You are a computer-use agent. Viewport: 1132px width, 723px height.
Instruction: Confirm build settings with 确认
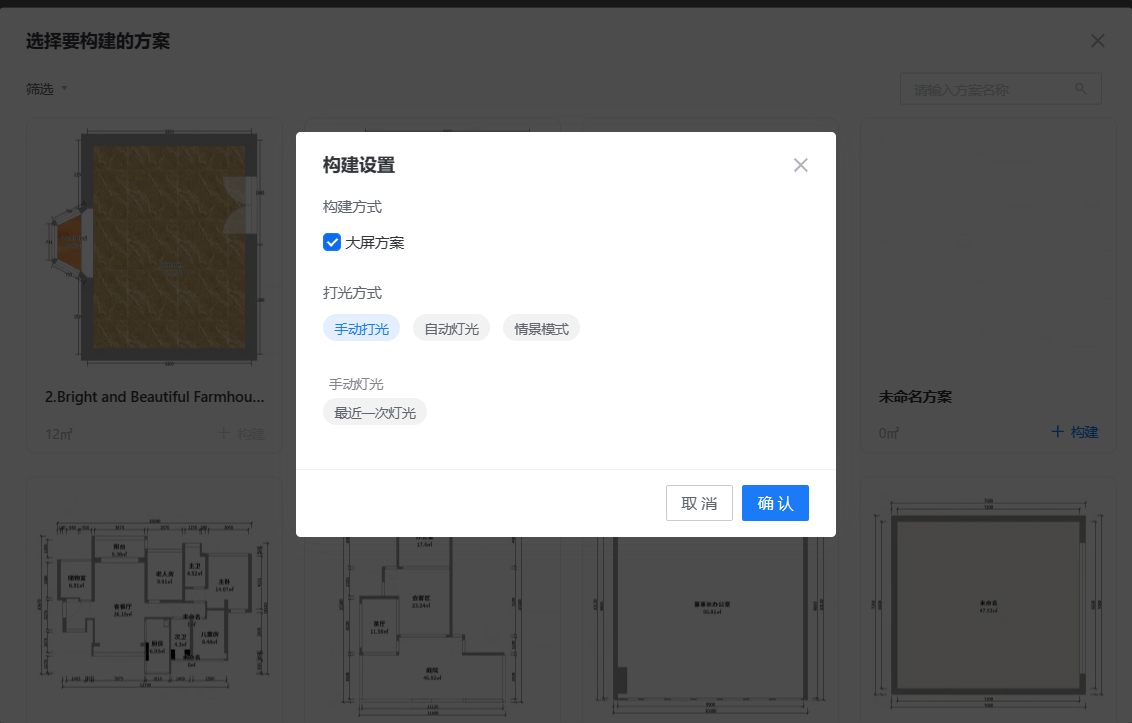[775, 503]
